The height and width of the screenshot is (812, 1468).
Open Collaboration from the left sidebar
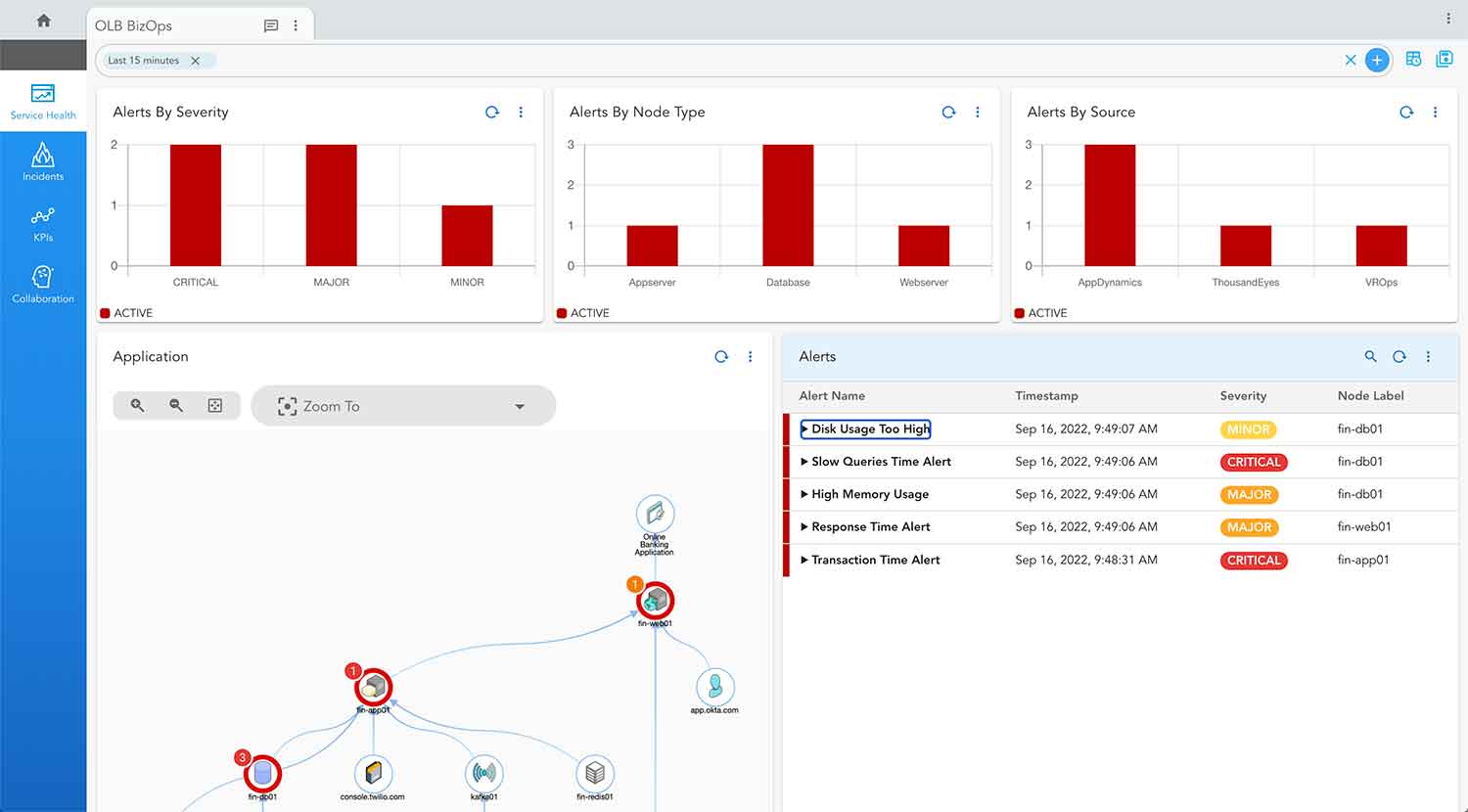tap(43, 284)
